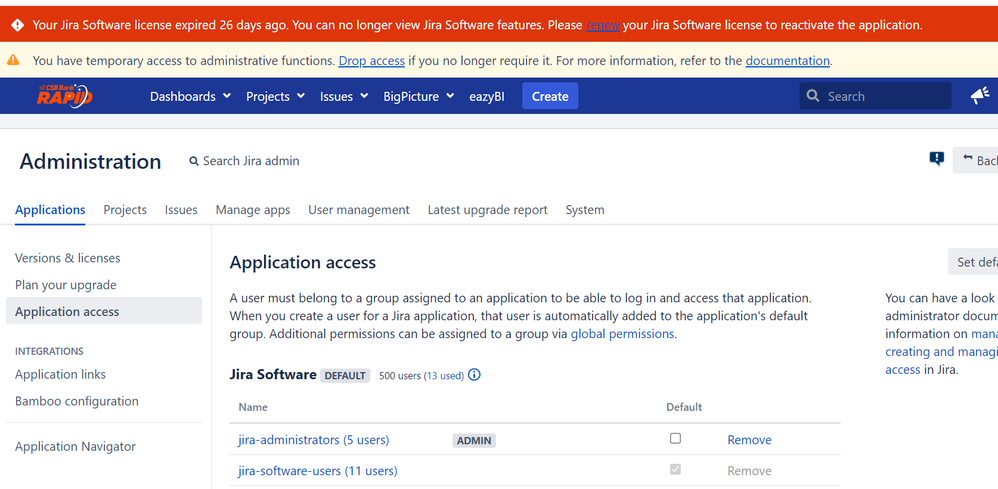Click the Search Jira admin magnifier icon
Image resolution: width=998 pixels, height=489 pixels.
pos(194,161)
